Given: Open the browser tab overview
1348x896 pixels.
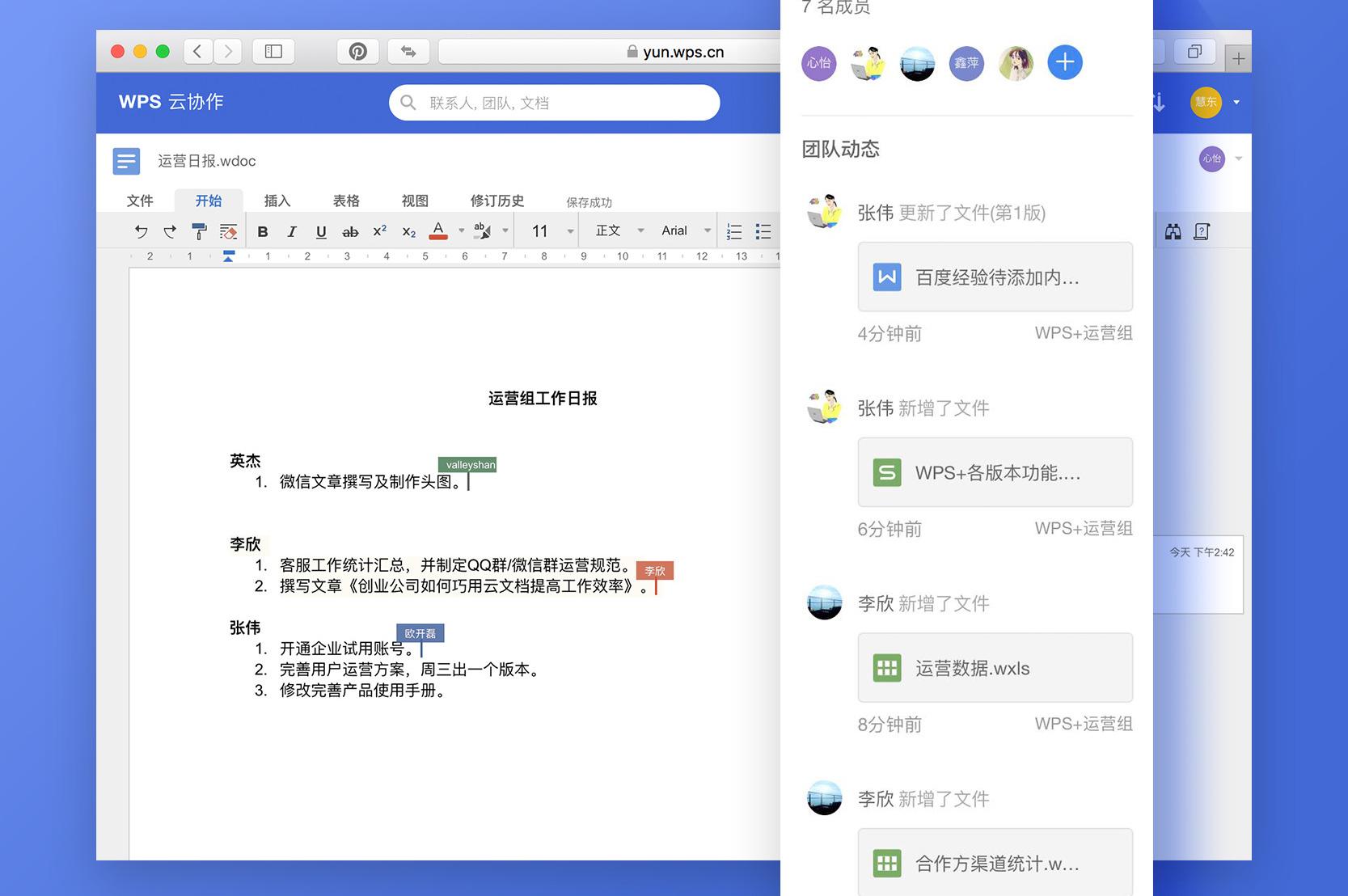Looking at the screenshot, I should [x=1194, y=52].
